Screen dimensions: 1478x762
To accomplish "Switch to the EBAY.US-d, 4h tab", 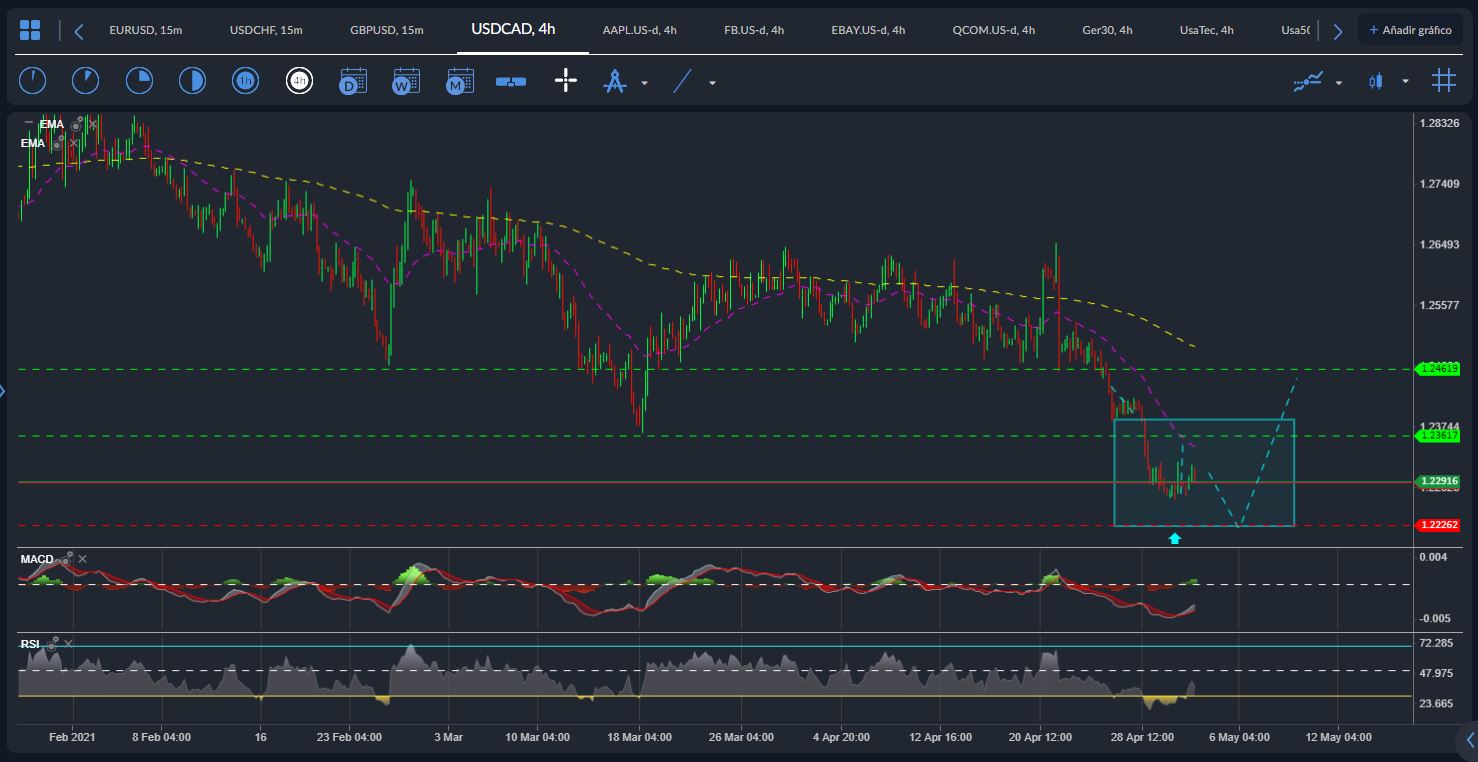I will [x=868, y=30].
